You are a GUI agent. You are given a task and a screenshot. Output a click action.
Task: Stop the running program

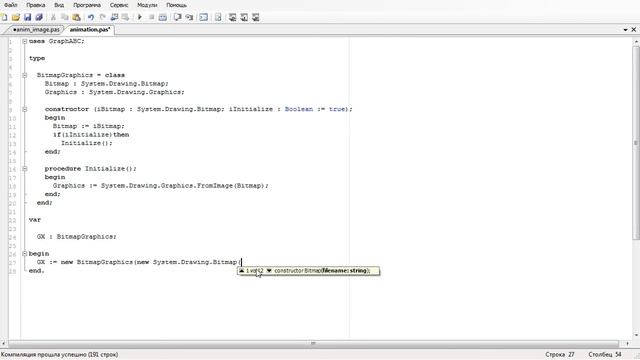click(151, 17)
